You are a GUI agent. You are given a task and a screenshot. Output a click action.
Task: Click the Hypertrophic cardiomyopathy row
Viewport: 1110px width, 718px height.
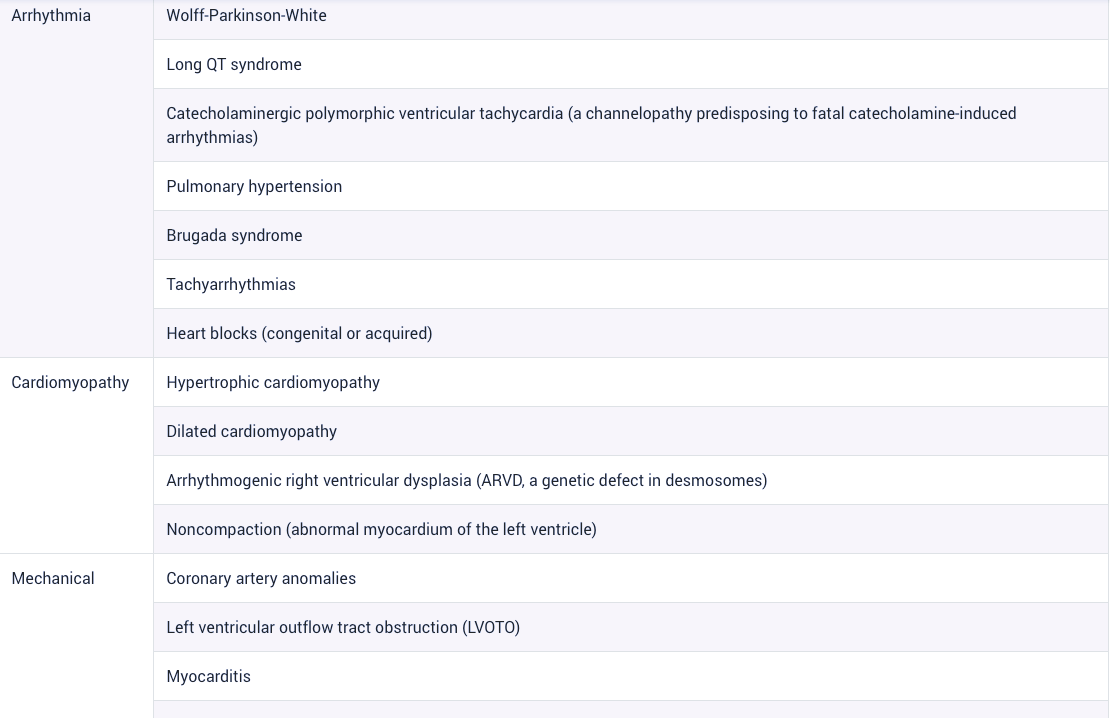tap(631, 382)
